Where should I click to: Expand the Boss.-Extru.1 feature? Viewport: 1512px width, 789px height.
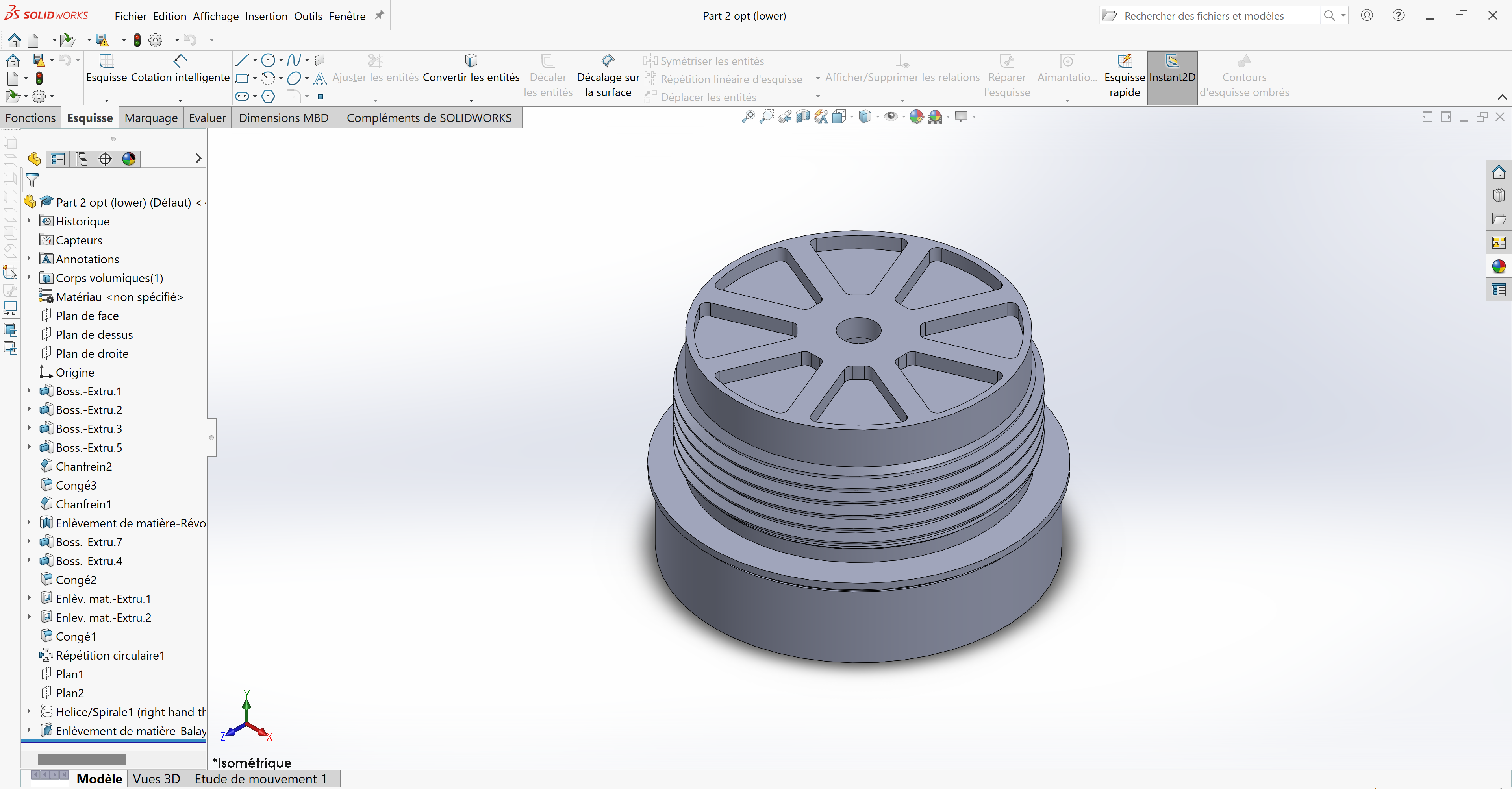point(29,391)
